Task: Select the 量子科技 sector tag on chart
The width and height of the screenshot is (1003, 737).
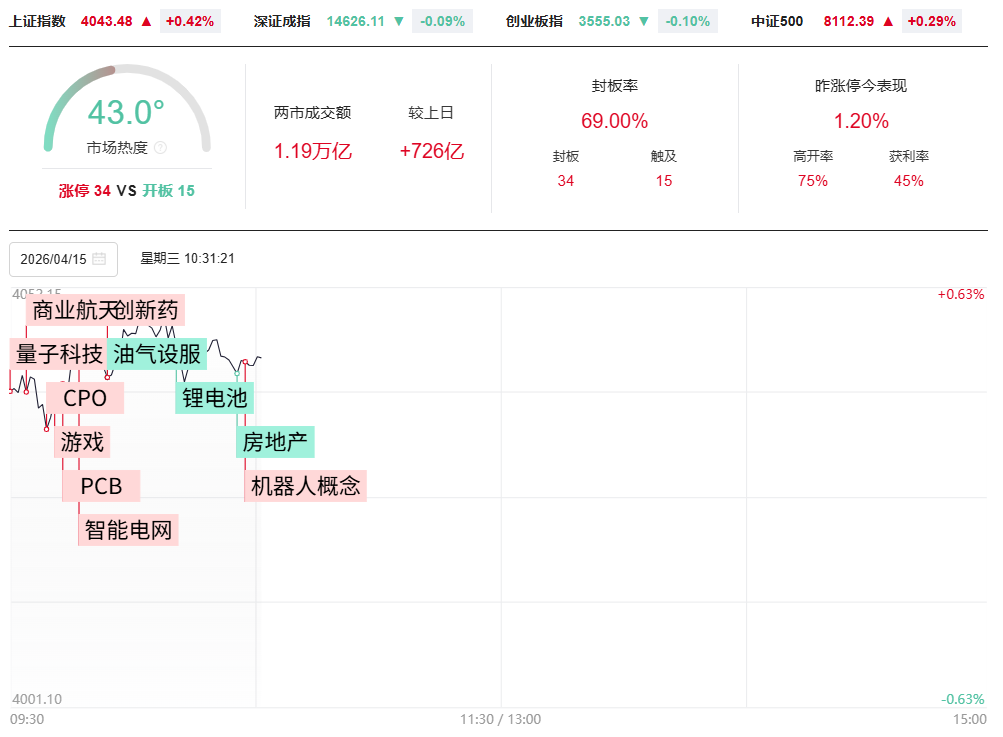Action: click(x=59, y=354)
